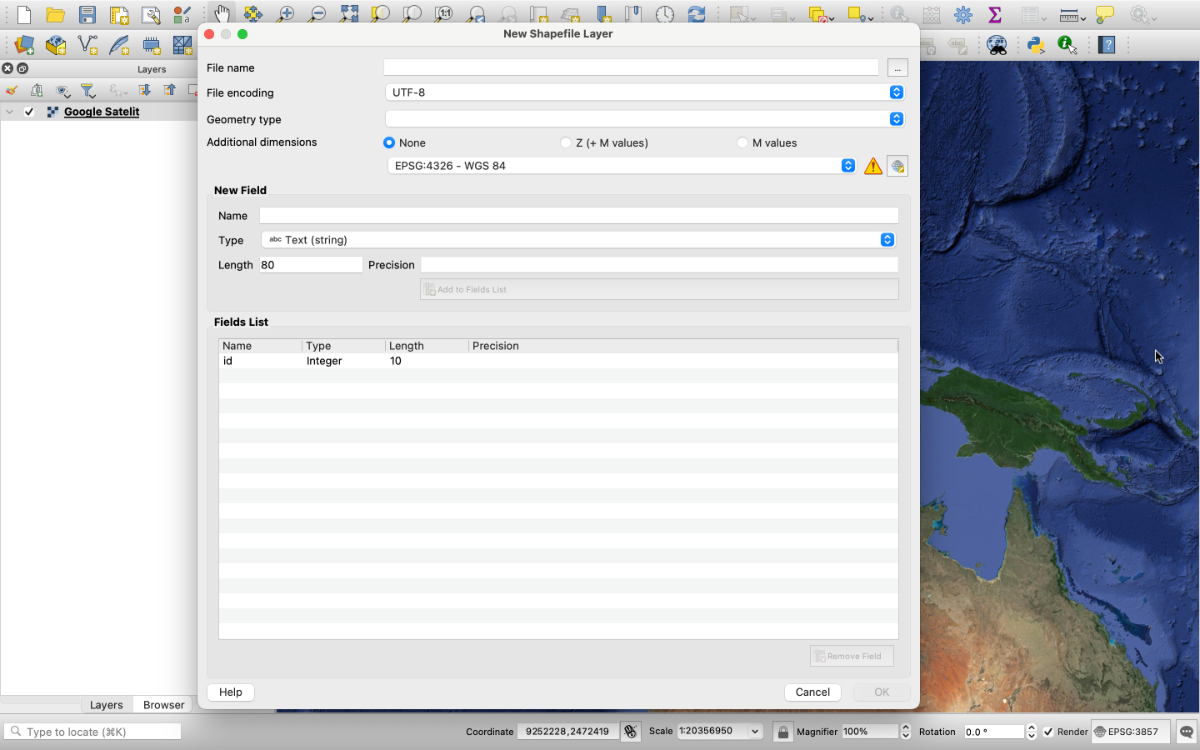
Task: Save the project using the floppy disk icon
Action: [88, 15]
